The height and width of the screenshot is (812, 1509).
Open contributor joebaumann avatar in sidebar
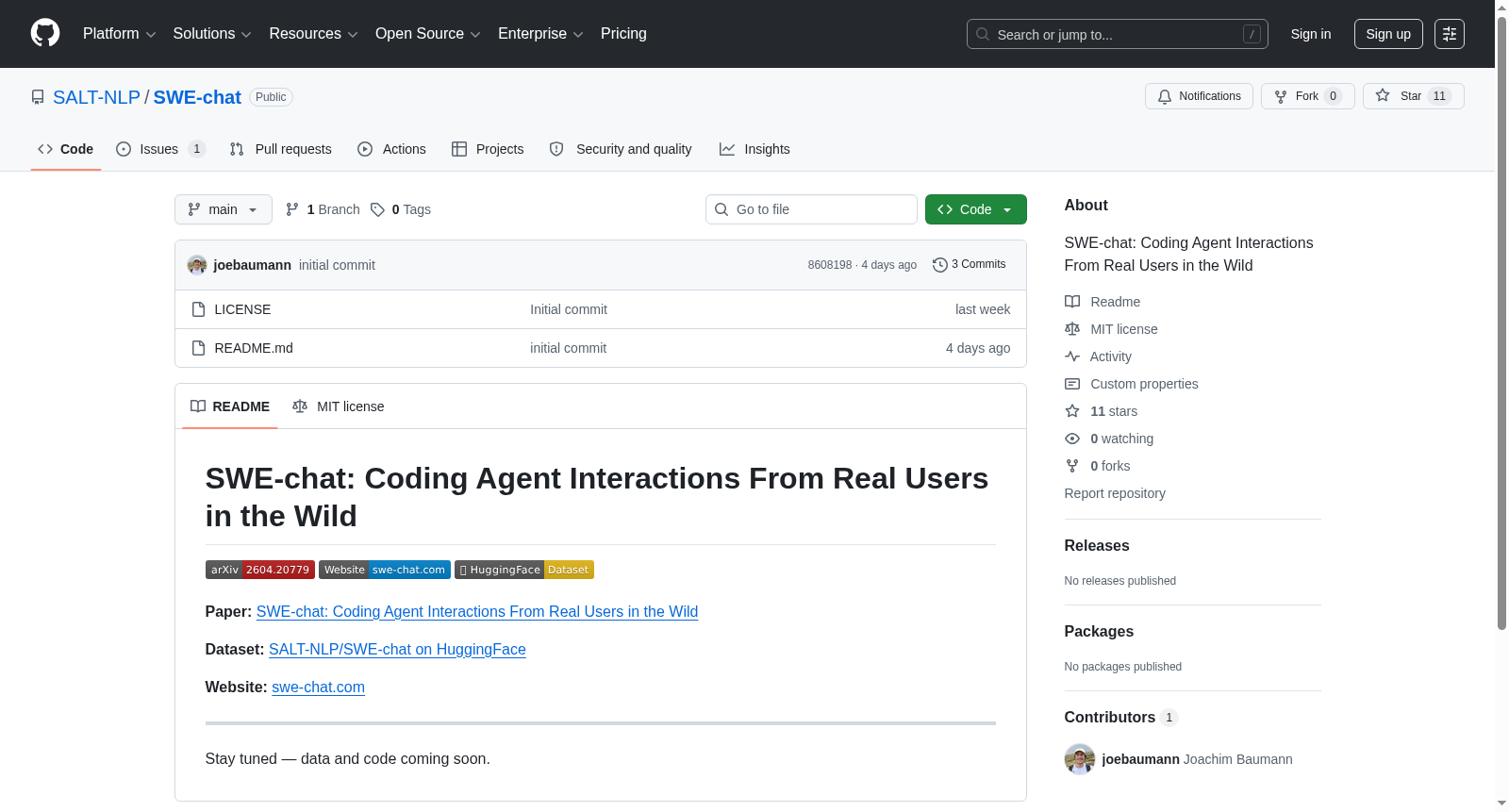tap(1080, 759)
